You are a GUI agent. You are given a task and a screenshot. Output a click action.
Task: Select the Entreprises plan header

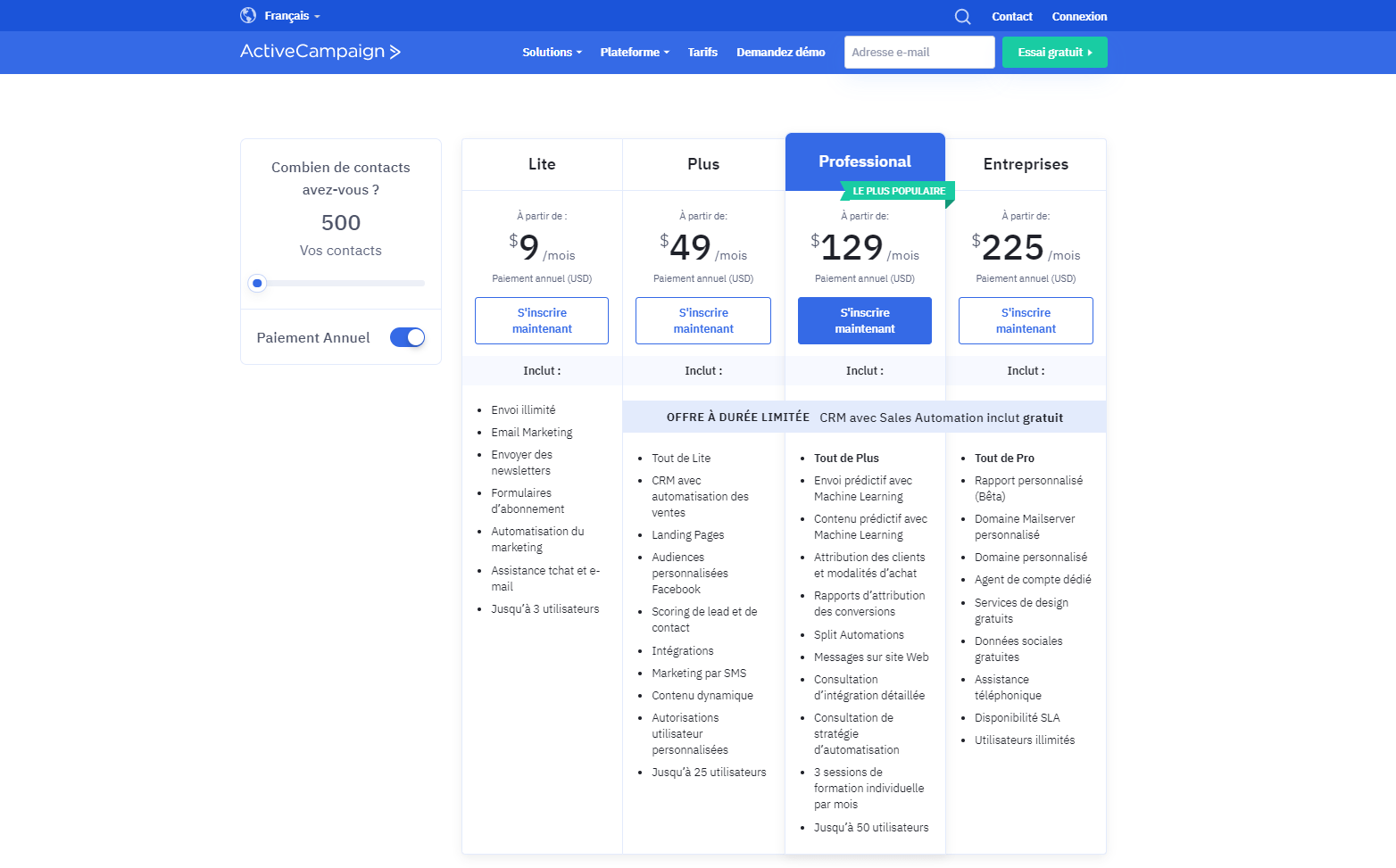[1026, 164]
